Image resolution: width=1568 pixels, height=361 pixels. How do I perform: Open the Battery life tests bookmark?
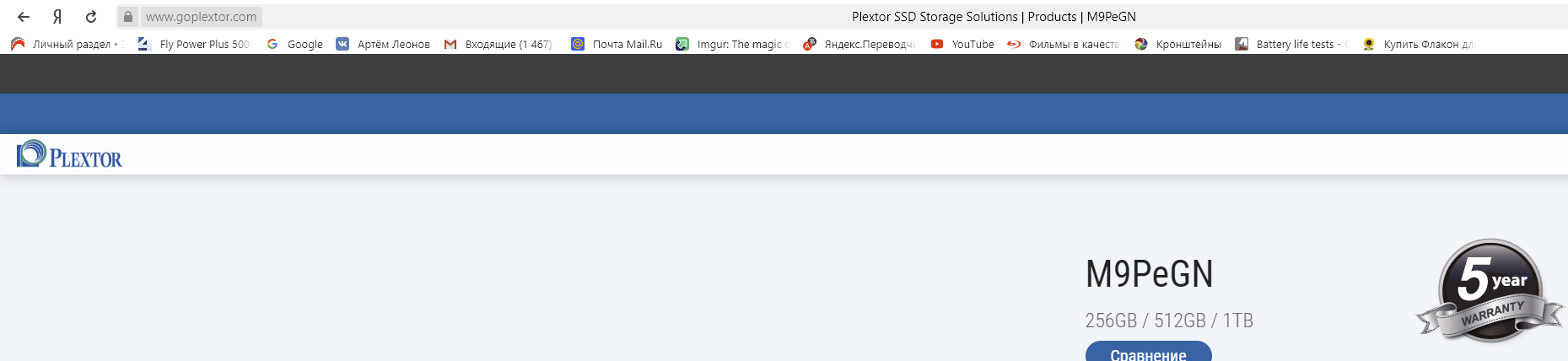1291,44
